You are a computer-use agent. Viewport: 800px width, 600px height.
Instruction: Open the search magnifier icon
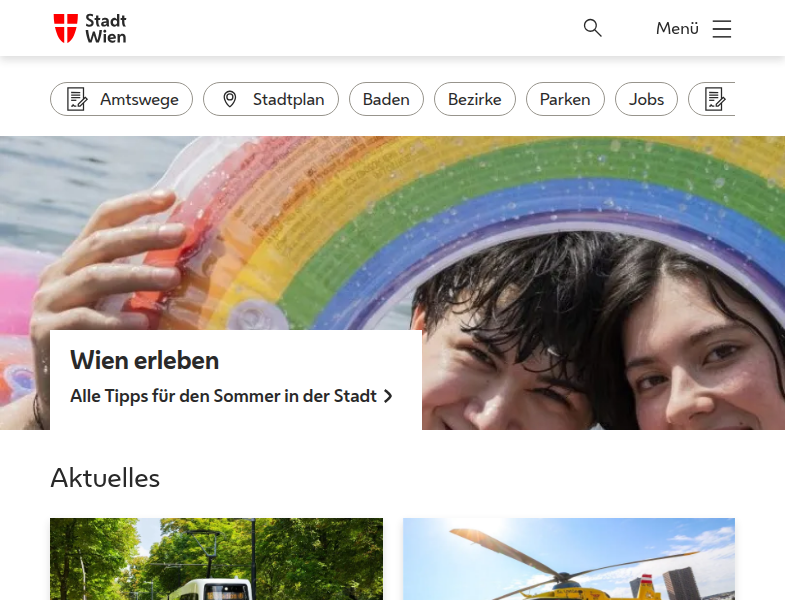(592, 28)
